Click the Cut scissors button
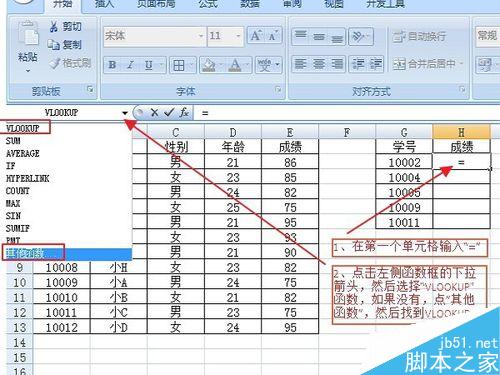This screenshot has width=500, height=375. pos(65,27)
